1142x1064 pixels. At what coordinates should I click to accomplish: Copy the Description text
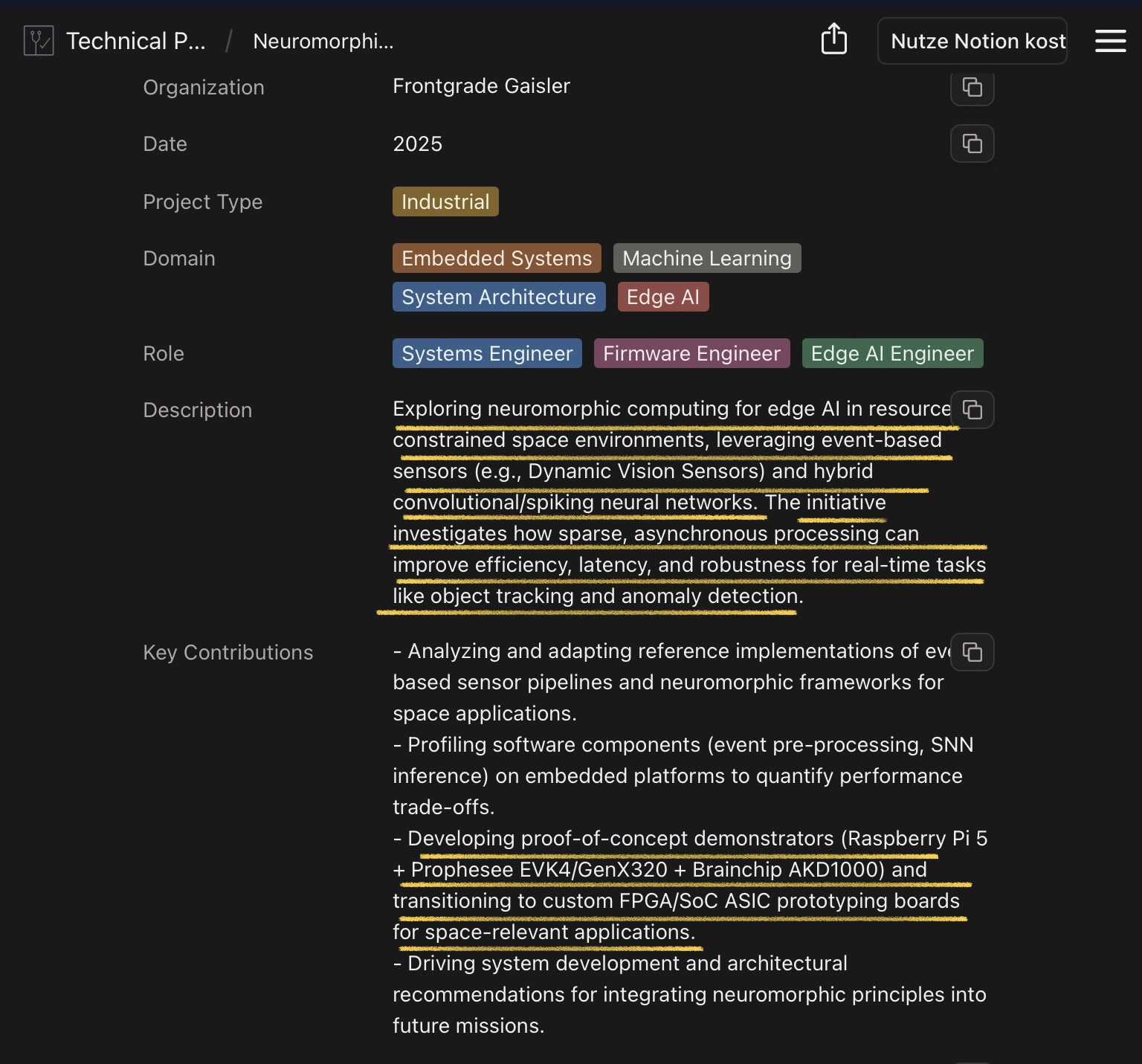coord(972,410)
